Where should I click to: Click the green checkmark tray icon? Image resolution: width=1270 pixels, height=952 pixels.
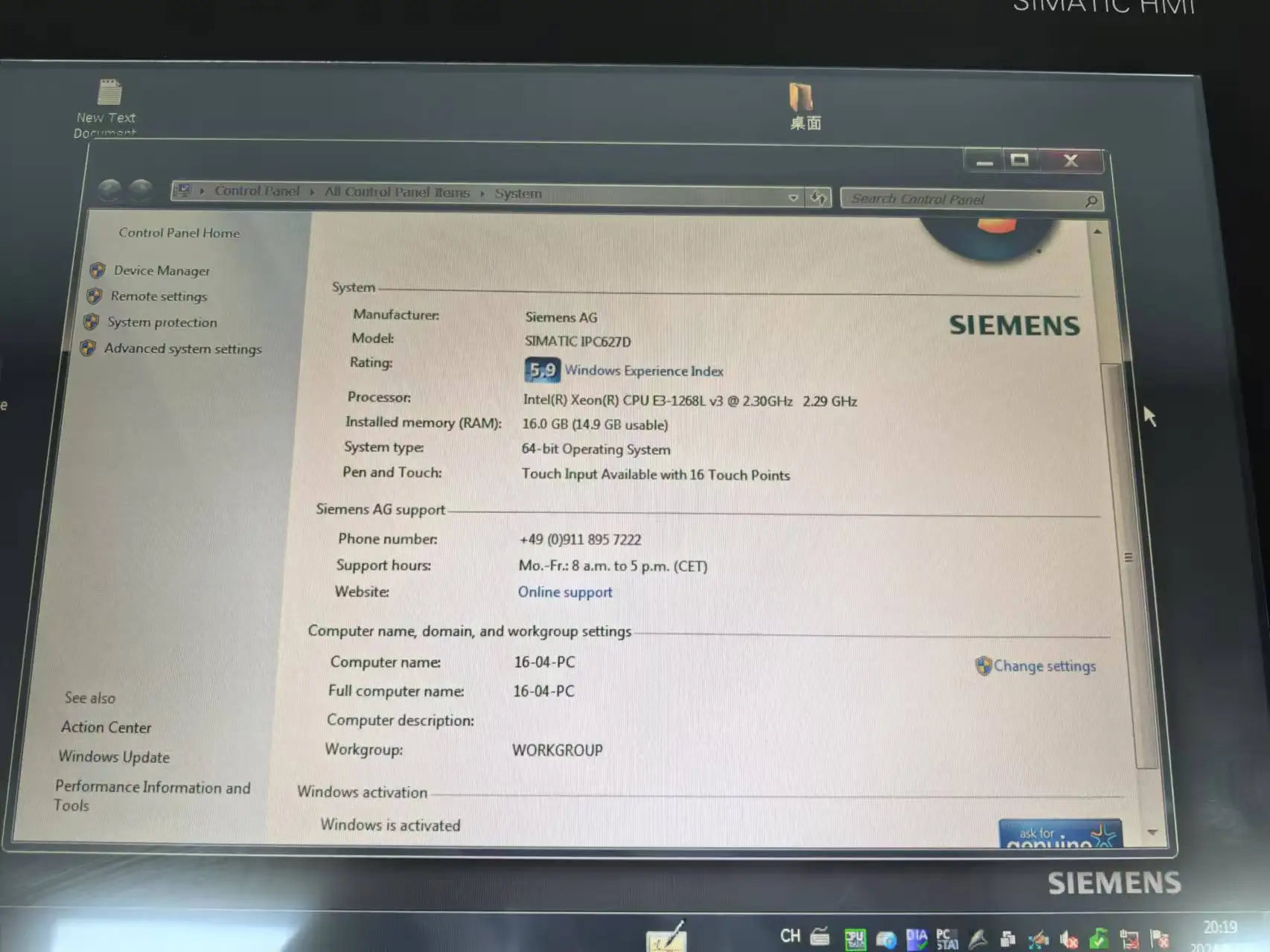pyautogui.click(x=1099, y=939)
